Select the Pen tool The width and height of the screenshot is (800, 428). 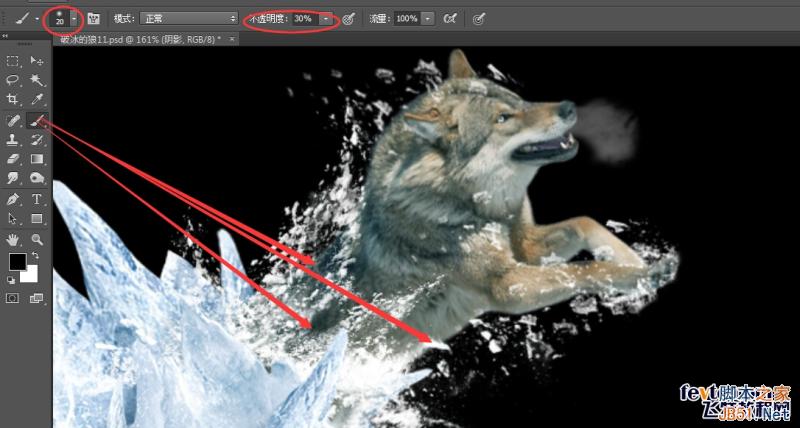13,199
